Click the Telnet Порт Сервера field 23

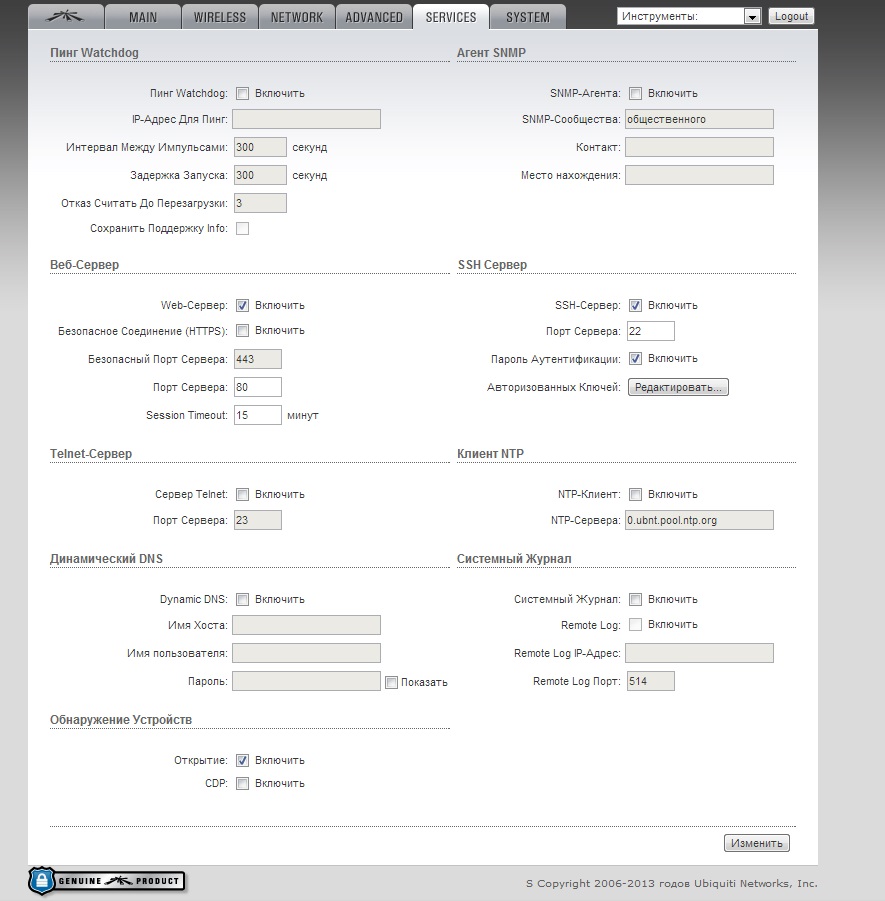257,520
